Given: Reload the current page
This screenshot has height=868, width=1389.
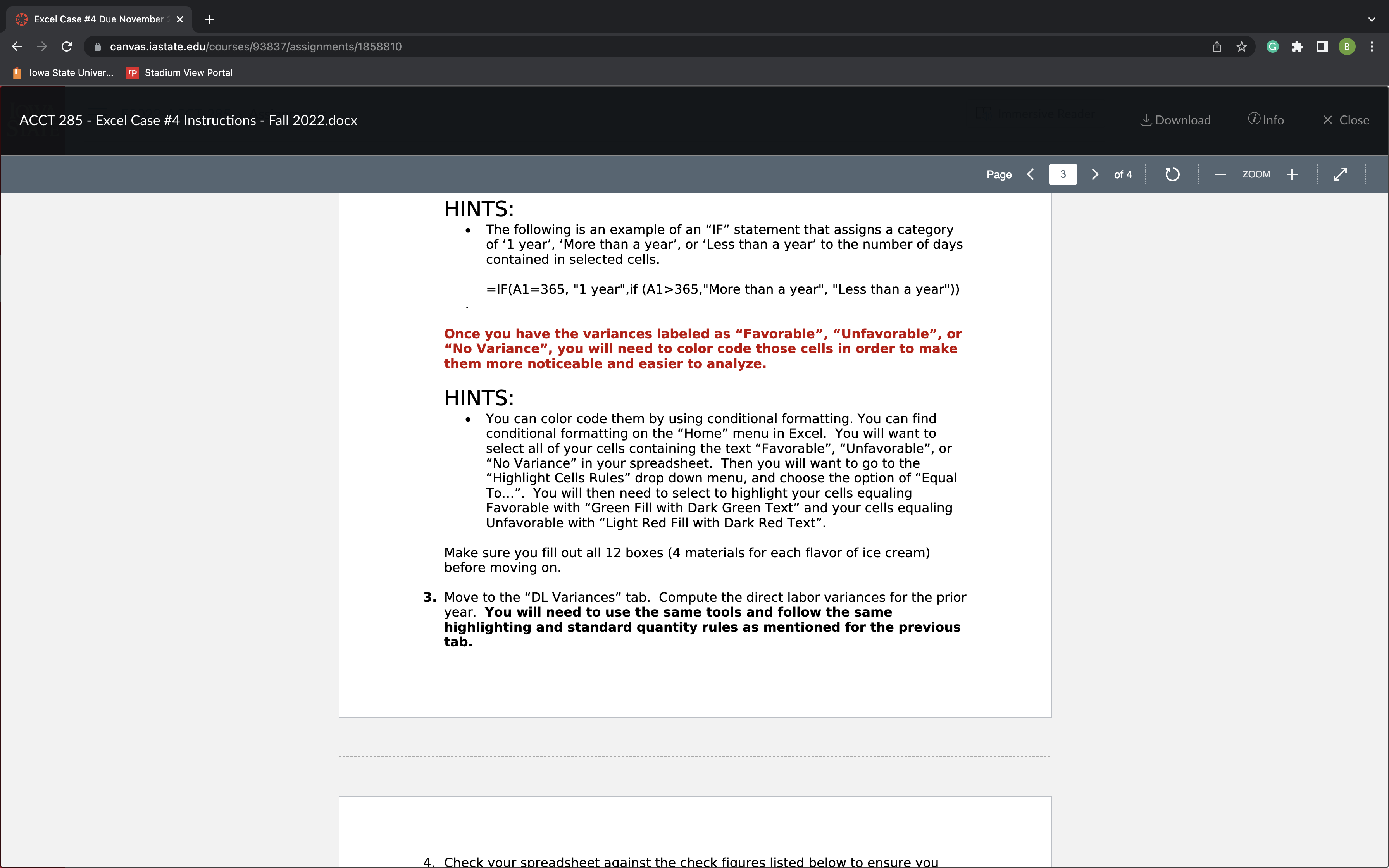Looking at the screenshot, I should [x=67, y=46].
